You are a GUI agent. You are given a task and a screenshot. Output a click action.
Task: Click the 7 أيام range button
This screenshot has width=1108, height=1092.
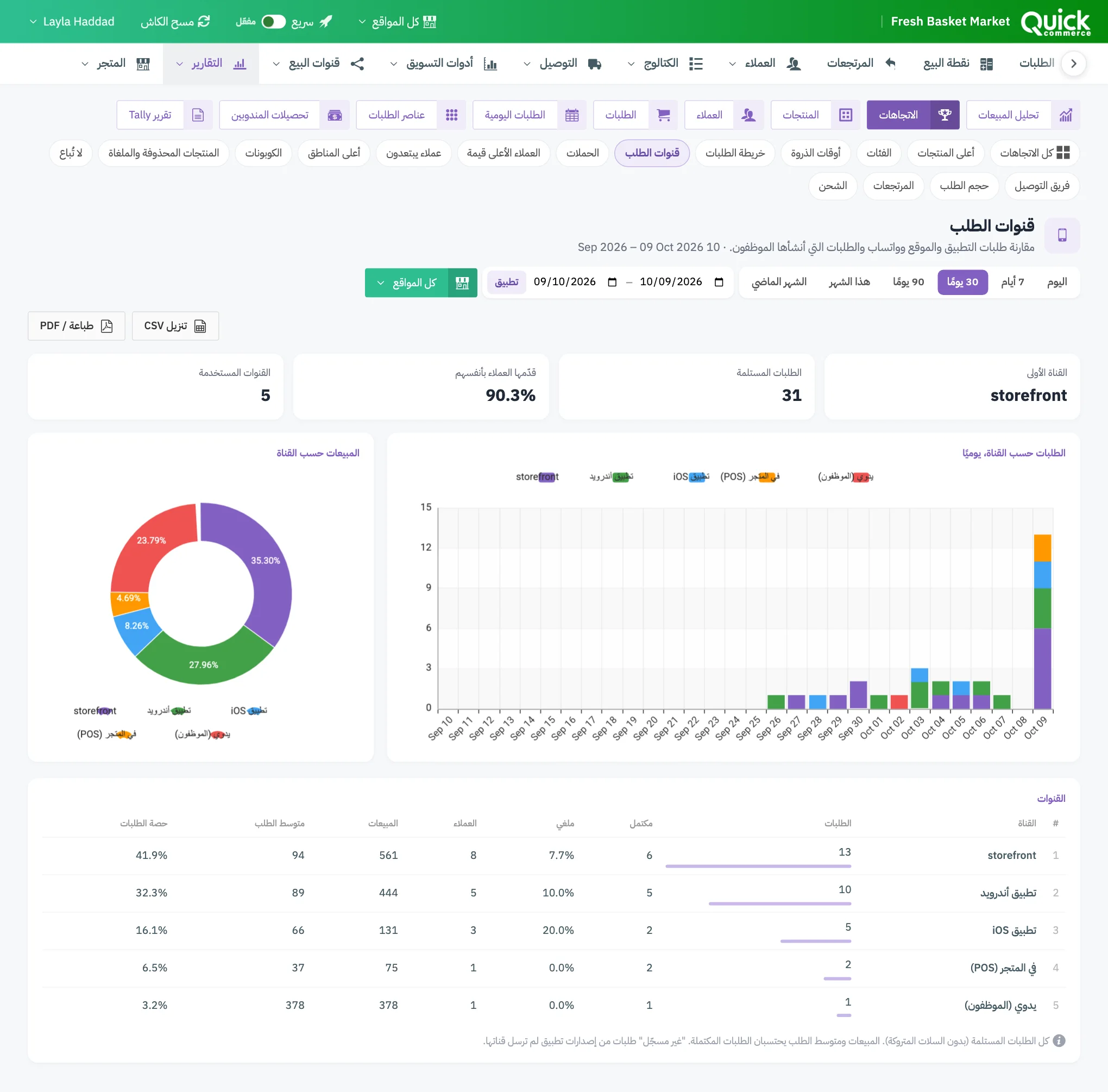[x=1012, y=282]
